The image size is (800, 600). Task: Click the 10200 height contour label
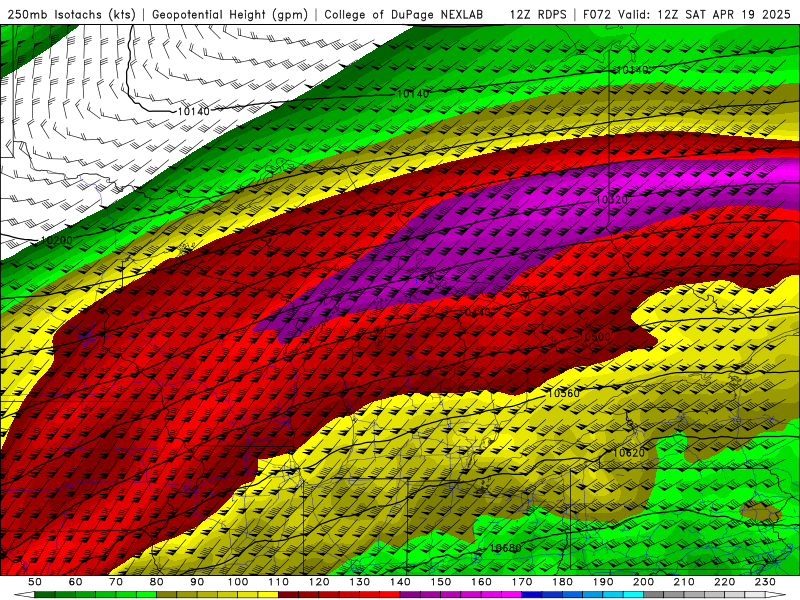point(57,240)
